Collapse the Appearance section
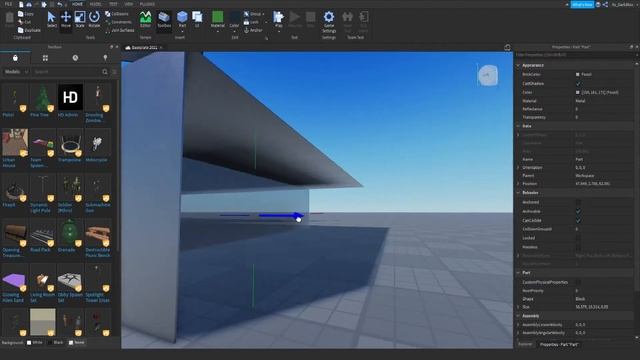Image resolution: width=640 pixels, height=360 pixels. point(518,65)
